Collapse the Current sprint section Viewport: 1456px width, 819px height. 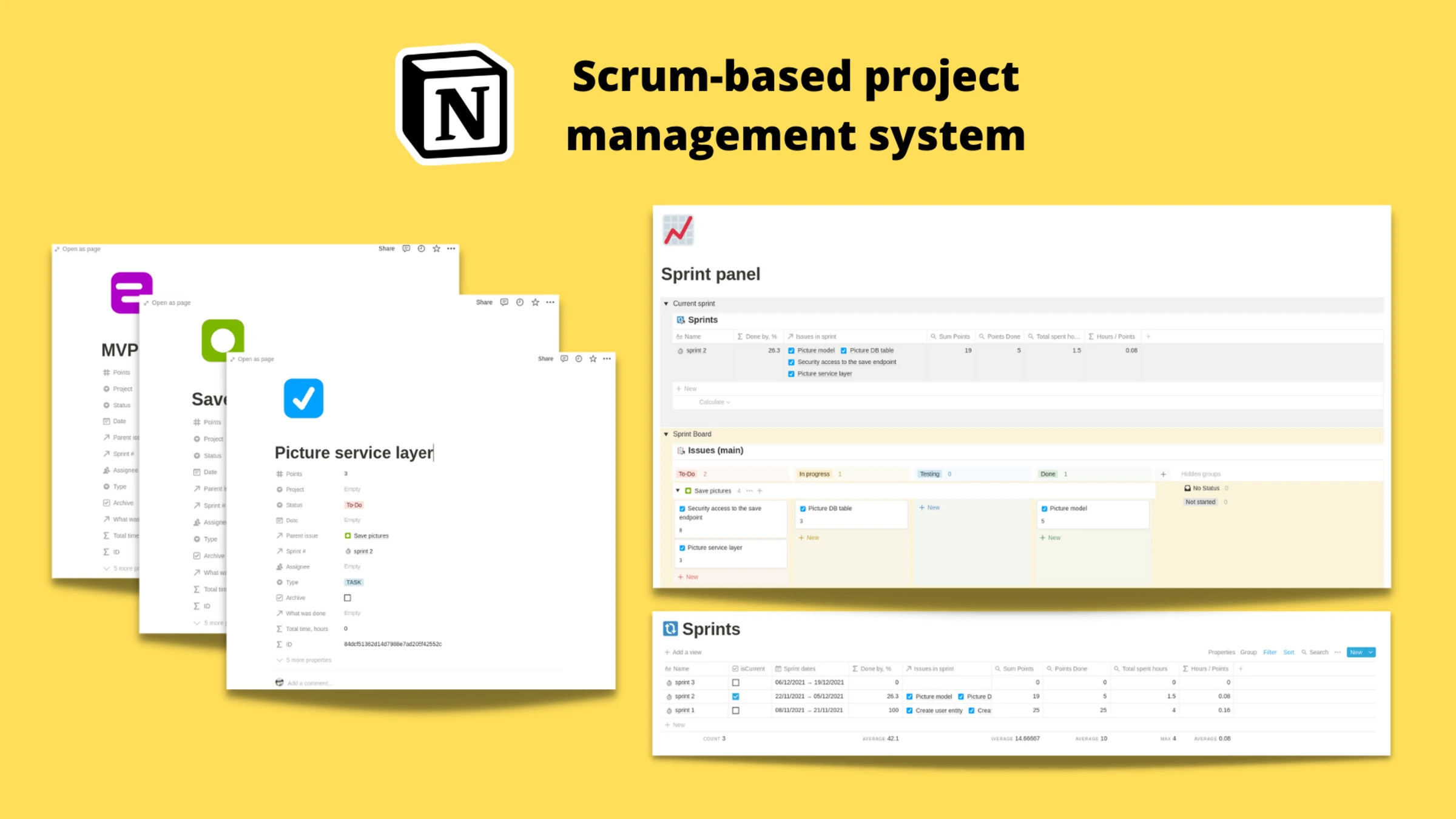[x=666, y=303]
